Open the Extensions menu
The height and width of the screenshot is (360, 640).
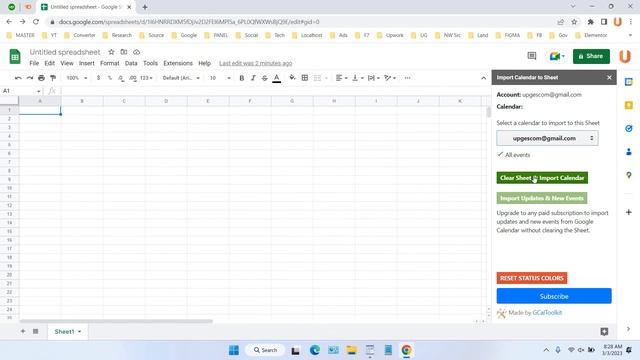178,63
